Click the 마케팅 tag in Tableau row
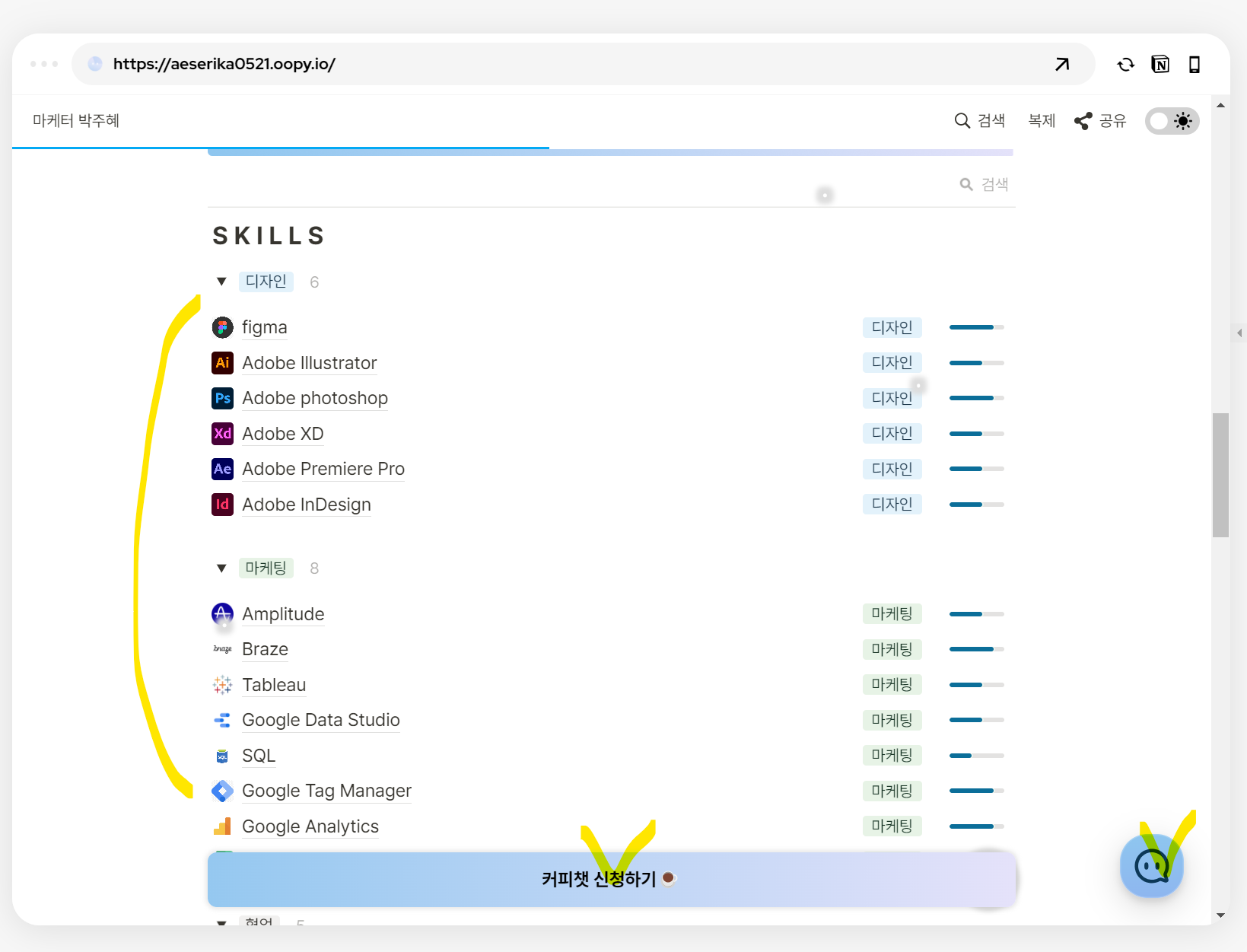Screen dimensions: 1247x952 pos(892,685)
